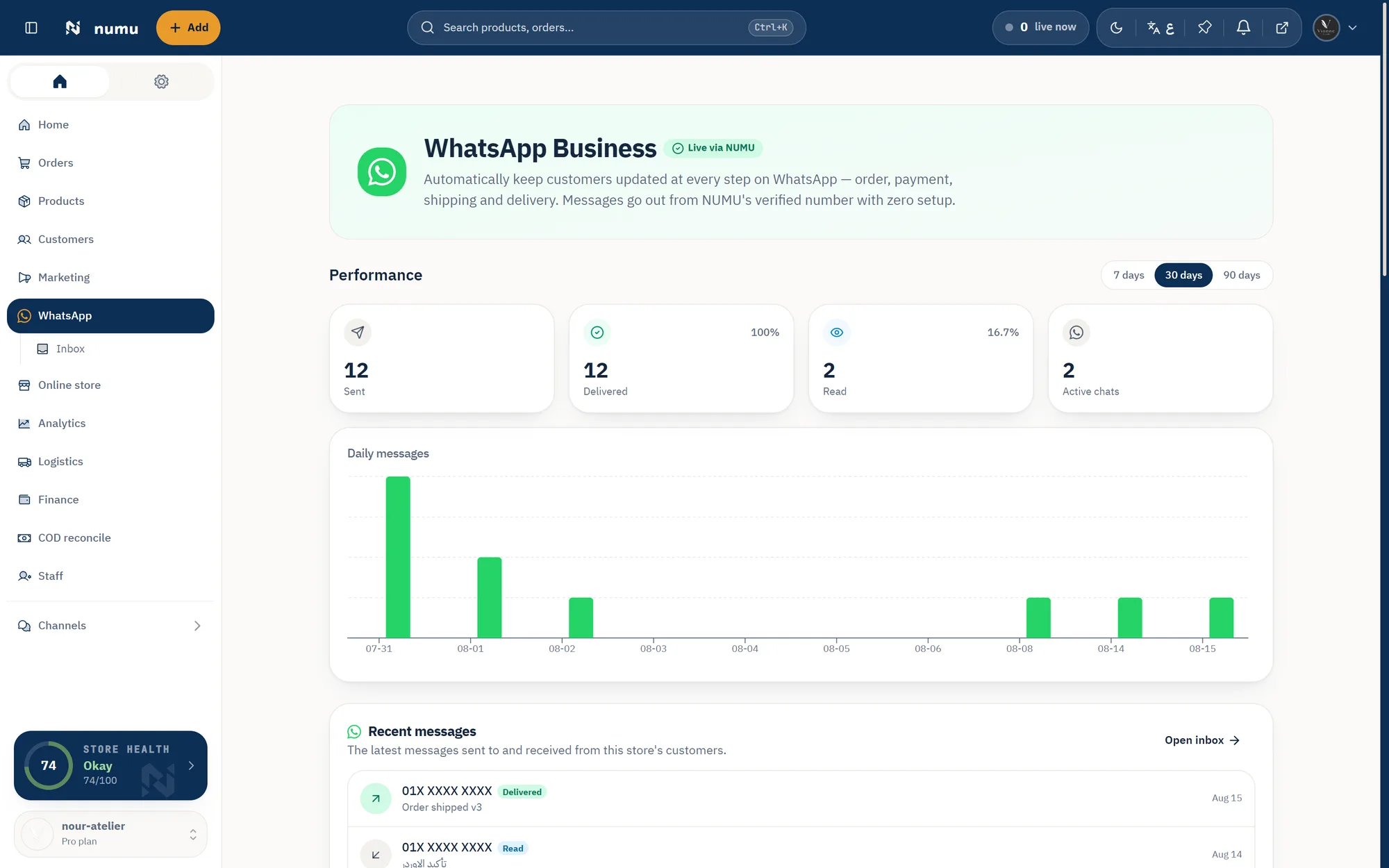Click the store health score ring 74
Image resolution: width=1389 pixels, height=868 pixels.
point(49,766)
